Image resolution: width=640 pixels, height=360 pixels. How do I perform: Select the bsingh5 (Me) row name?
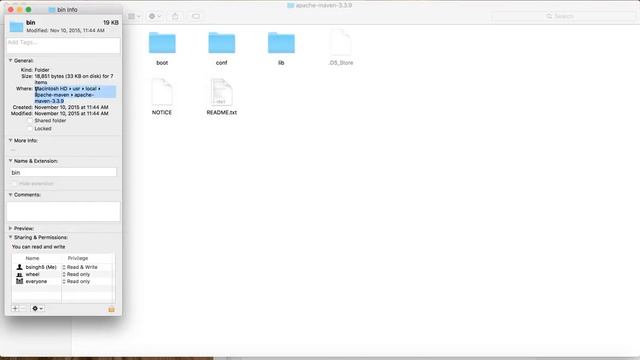(x=41, y=267)
